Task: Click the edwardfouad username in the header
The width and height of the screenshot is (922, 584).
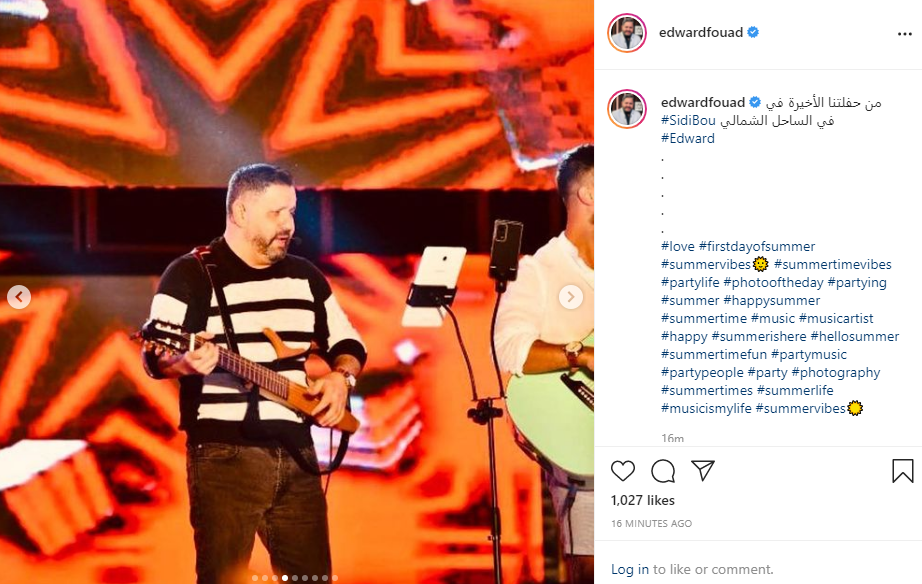Action: click(701, 32)
